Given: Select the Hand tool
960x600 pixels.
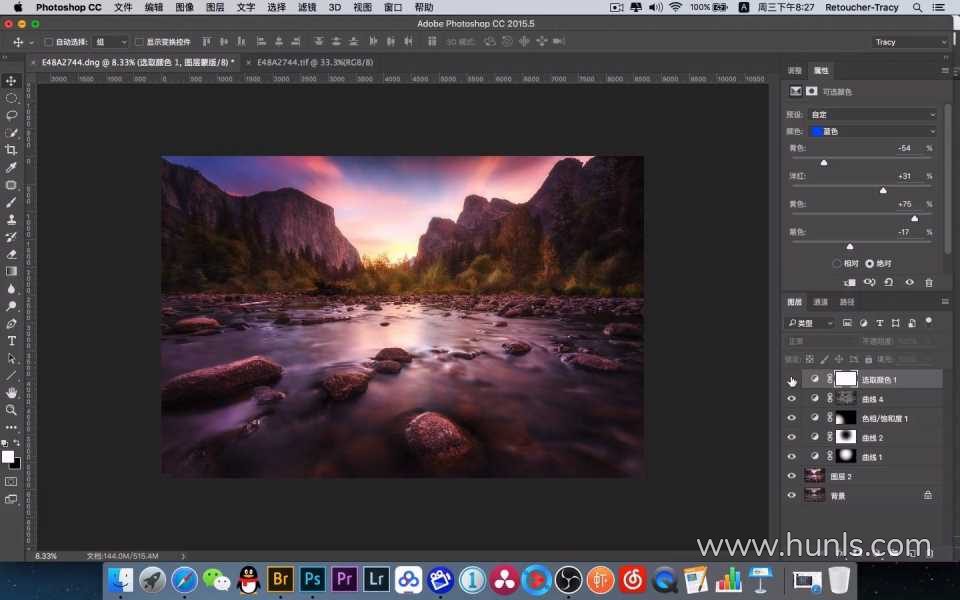Looking at the screenshot, I should coord(11,392).
